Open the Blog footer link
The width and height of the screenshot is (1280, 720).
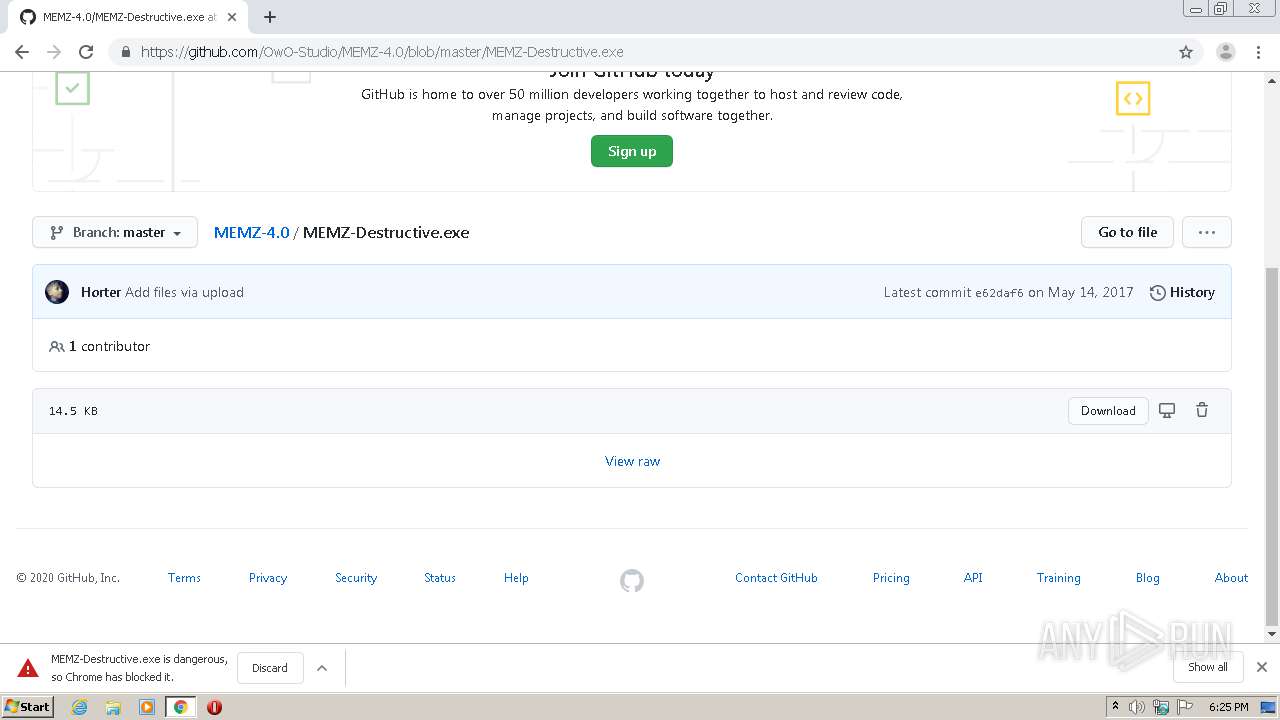pyautogui.click(x=1148, y=578)
